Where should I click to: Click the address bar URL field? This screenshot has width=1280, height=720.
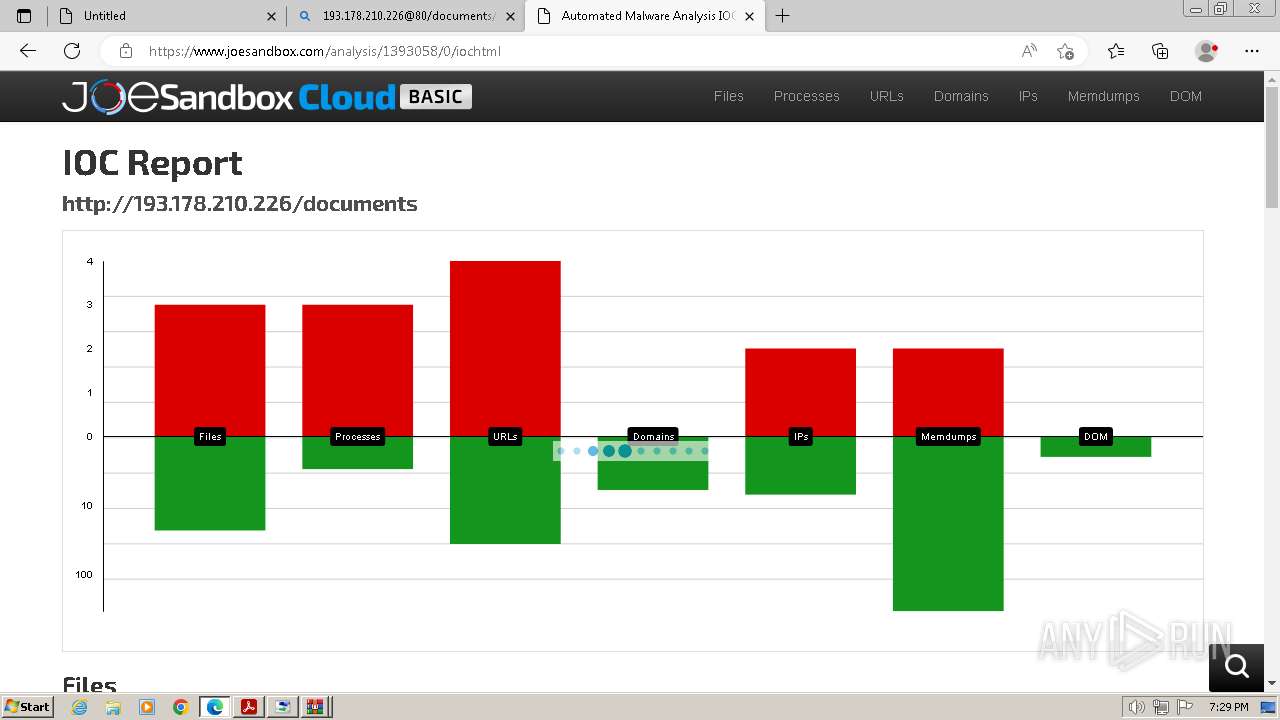pyautogui.click(x=575, y=51)
